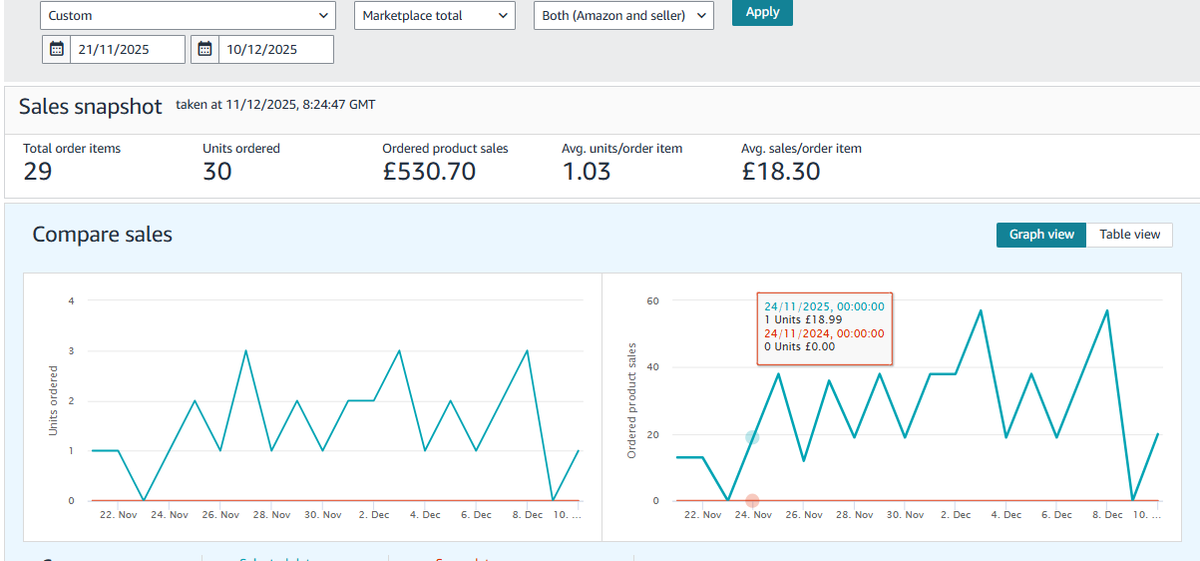Click 28. Nov label on Units ordered chart
Viewport: 1200px width, 561px height.
point(271,515)
